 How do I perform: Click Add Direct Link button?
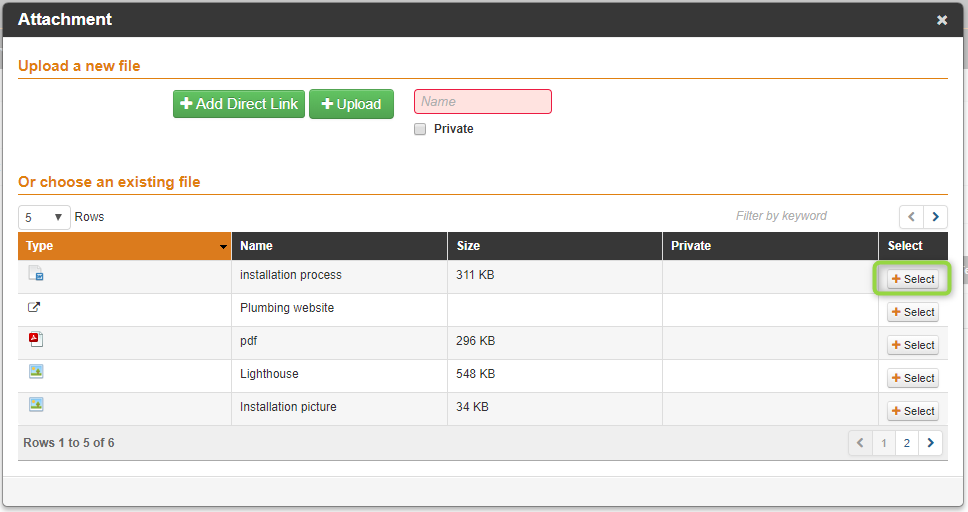239,104
